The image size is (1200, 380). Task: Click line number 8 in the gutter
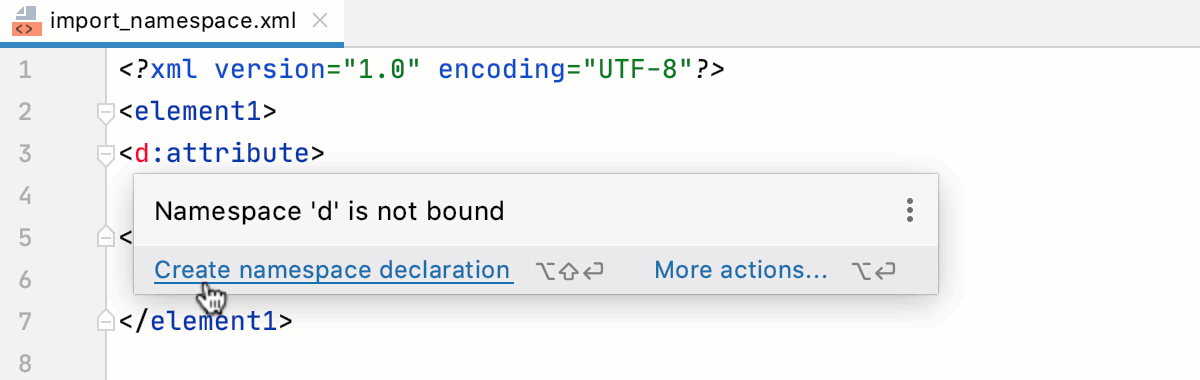tap(25, 361)
